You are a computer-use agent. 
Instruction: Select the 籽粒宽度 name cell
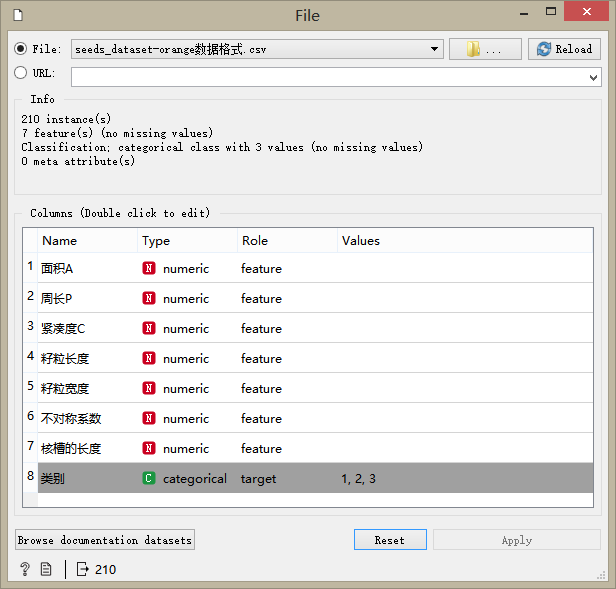[x=88, y=388]
